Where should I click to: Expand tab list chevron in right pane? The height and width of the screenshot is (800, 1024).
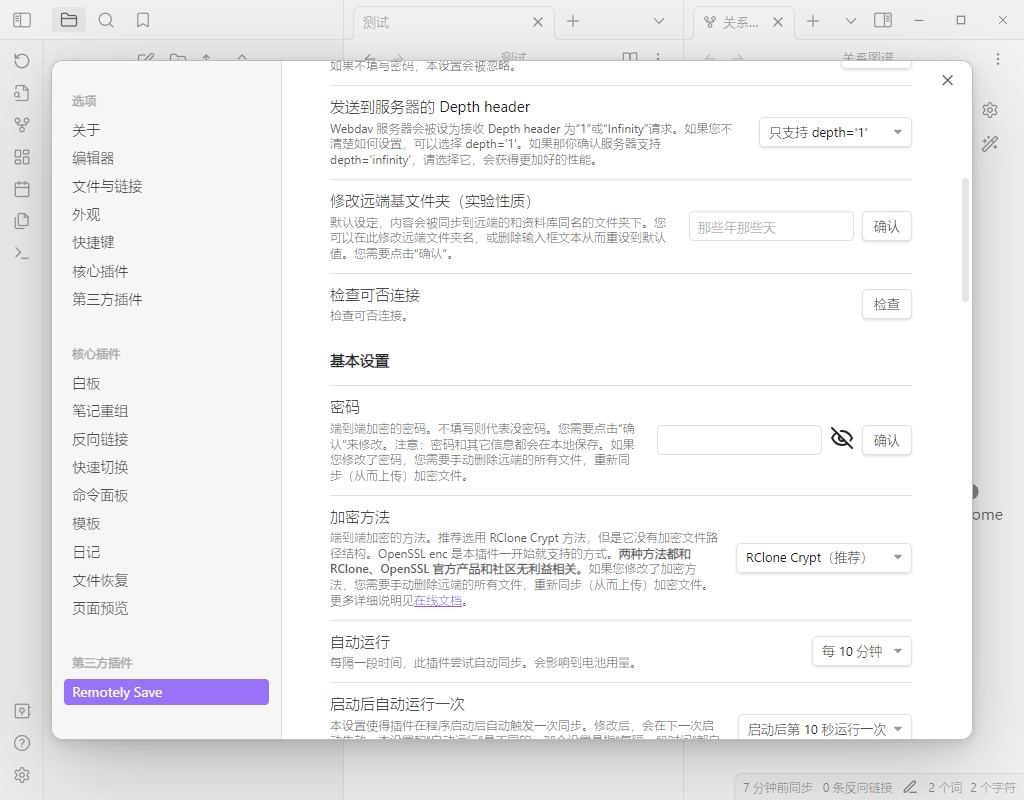pyautogui.click(x=850, y=21)
